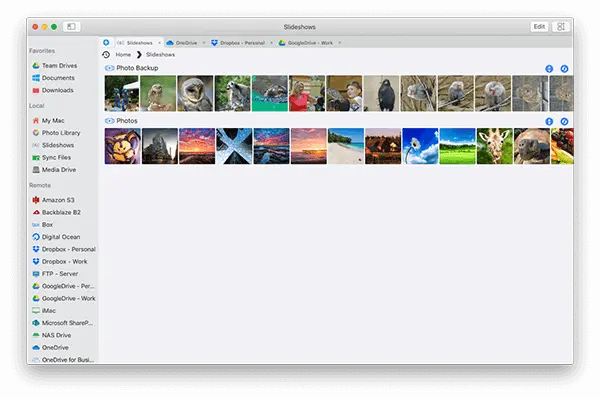Select the tropical beach thumbnail
Screen dimensions: 600x399
coord(346,146)
